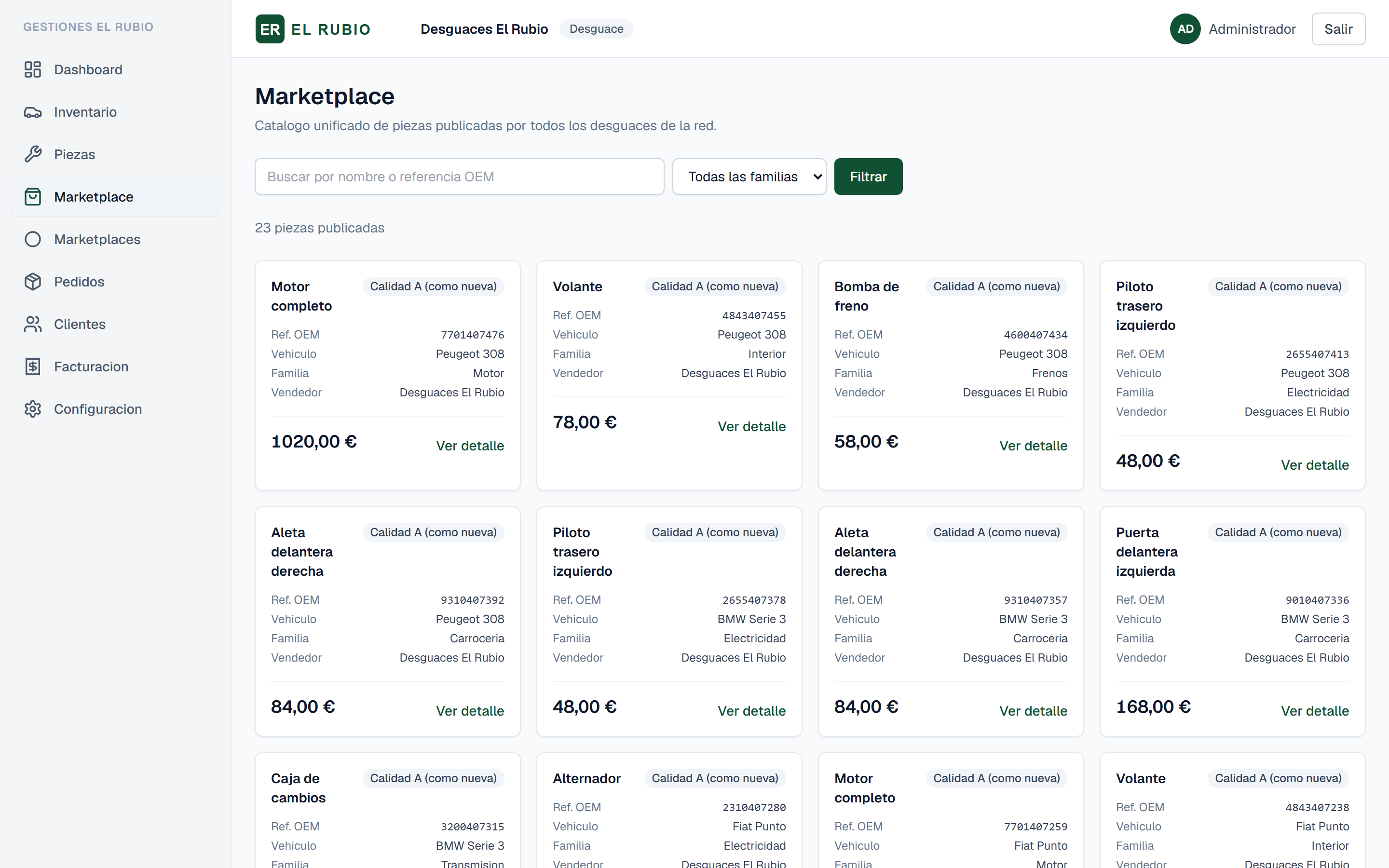Click the Facturacion receipt icon
The image size is (1389, 868).
tap(33, 367)
